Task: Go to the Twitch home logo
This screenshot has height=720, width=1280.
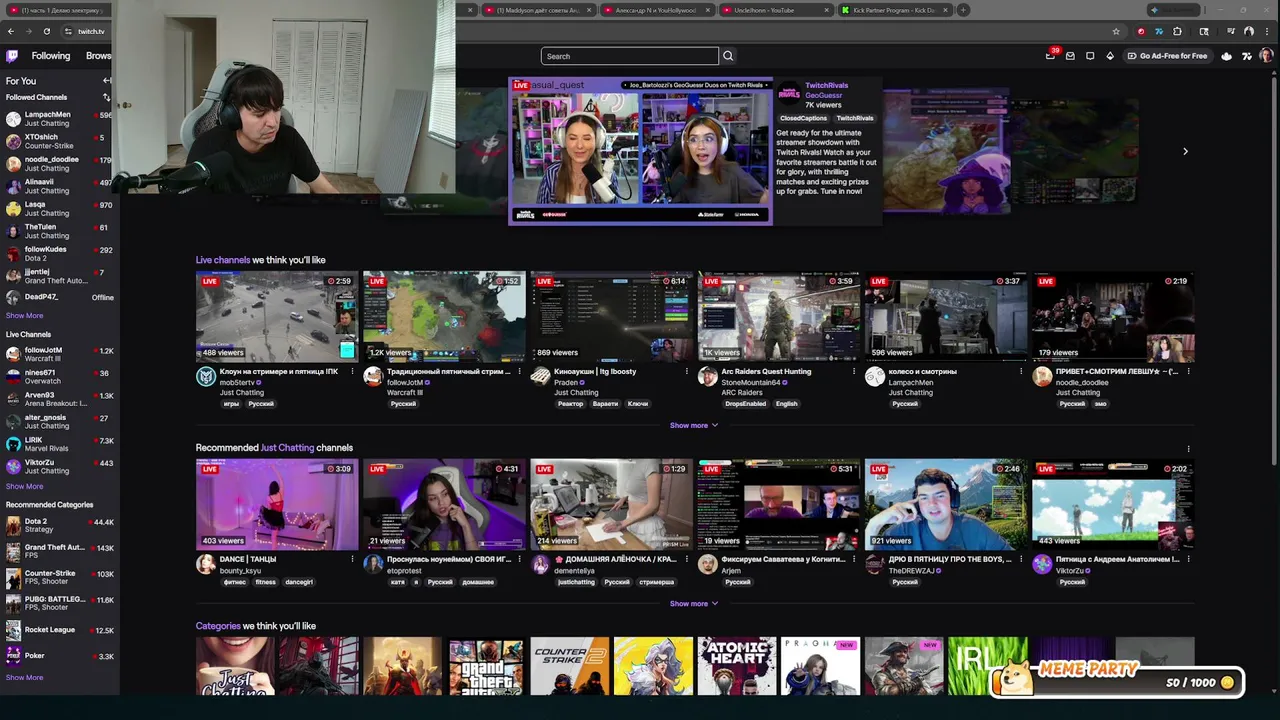Action: (x=12, y=56)
